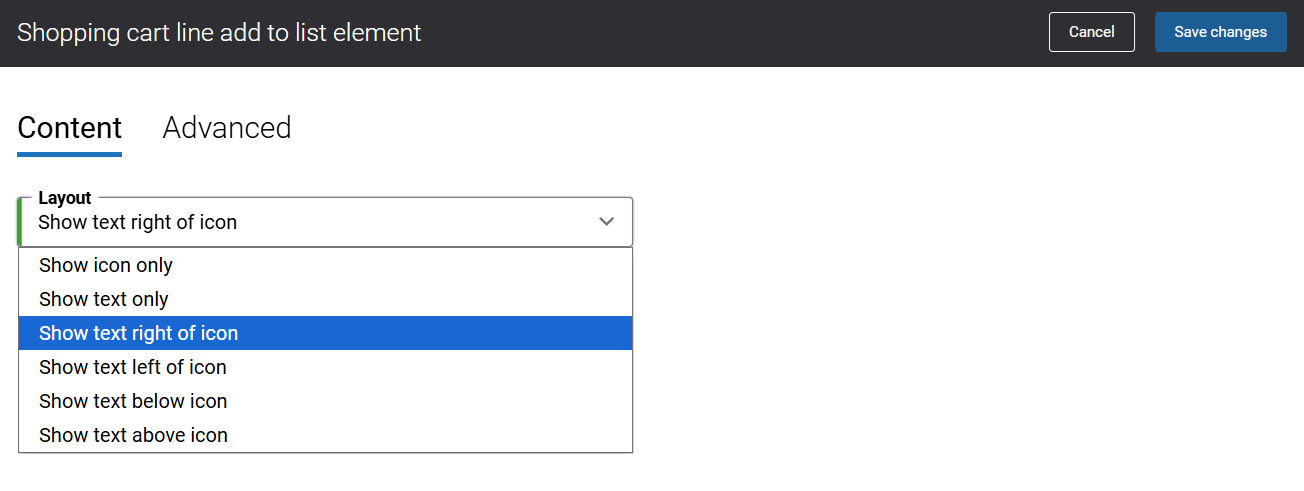
Task: Click the "Layout" field label
Action: point(65,198)
